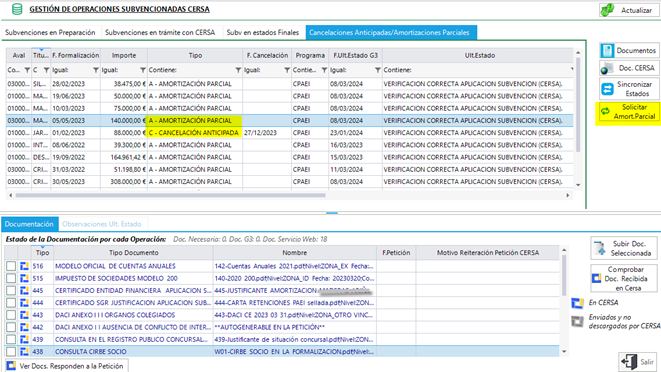Sort by the F. Formalización column header
This screenshot has height=372, width=661.
75,55
